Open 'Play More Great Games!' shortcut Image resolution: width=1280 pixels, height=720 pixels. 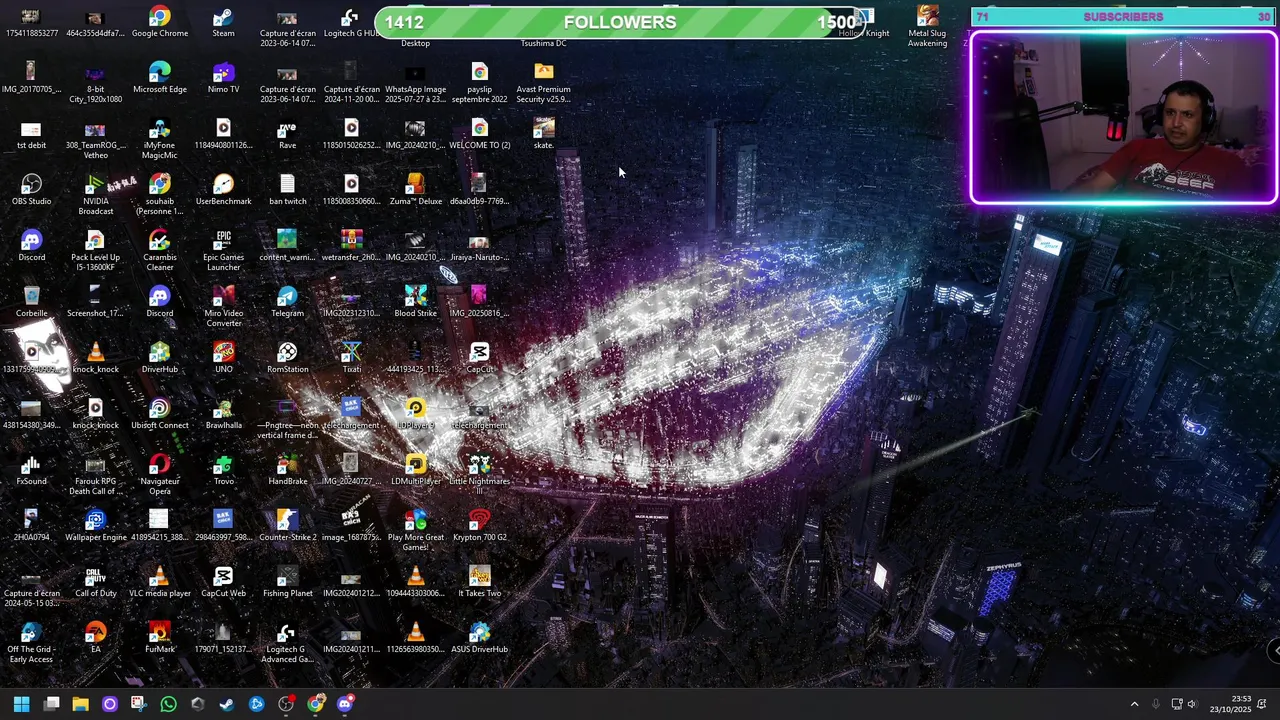point(416,532)
